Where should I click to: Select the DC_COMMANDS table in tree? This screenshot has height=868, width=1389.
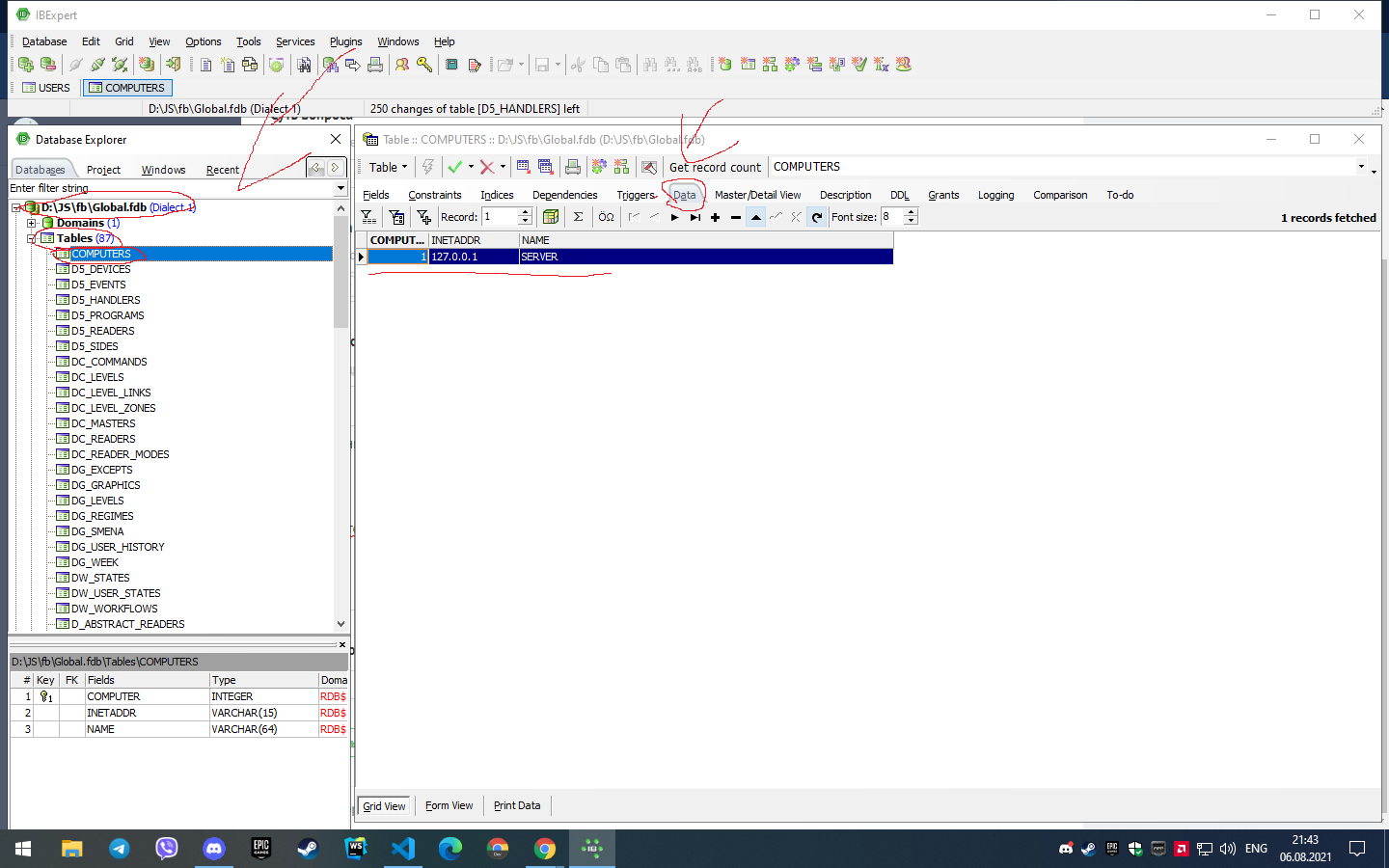(109, 362)
